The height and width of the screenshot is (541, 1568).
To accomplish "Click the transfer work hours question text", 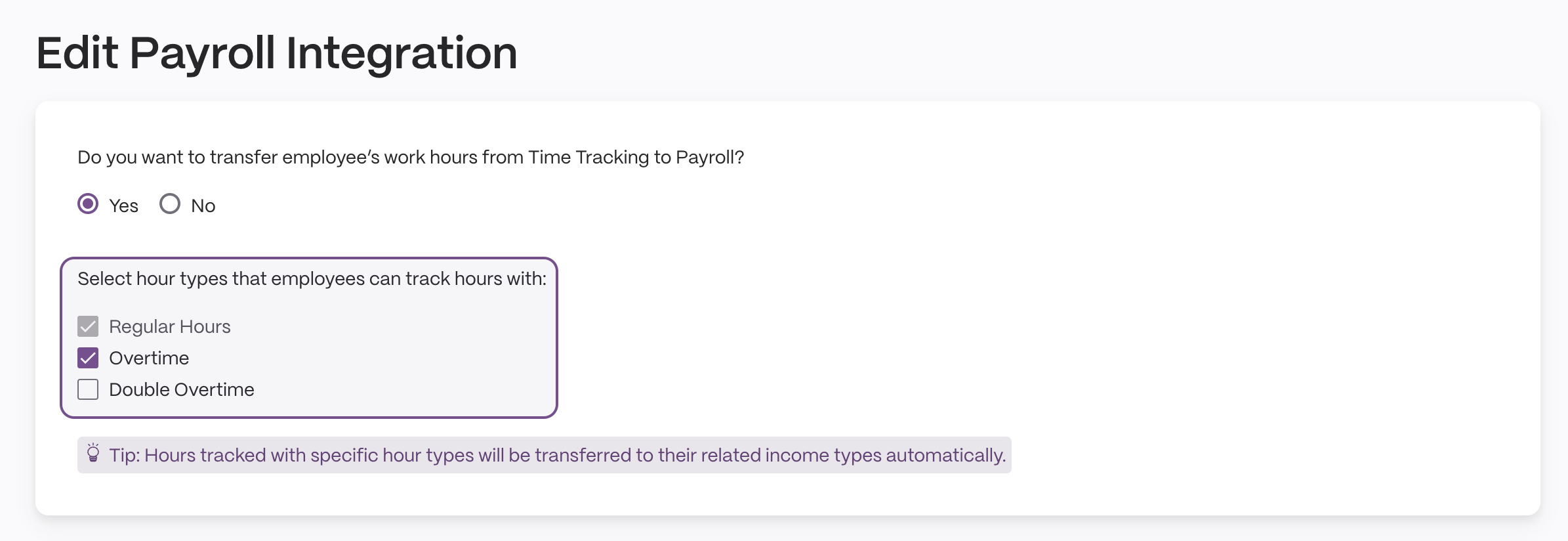I will [x=411, y=158].
